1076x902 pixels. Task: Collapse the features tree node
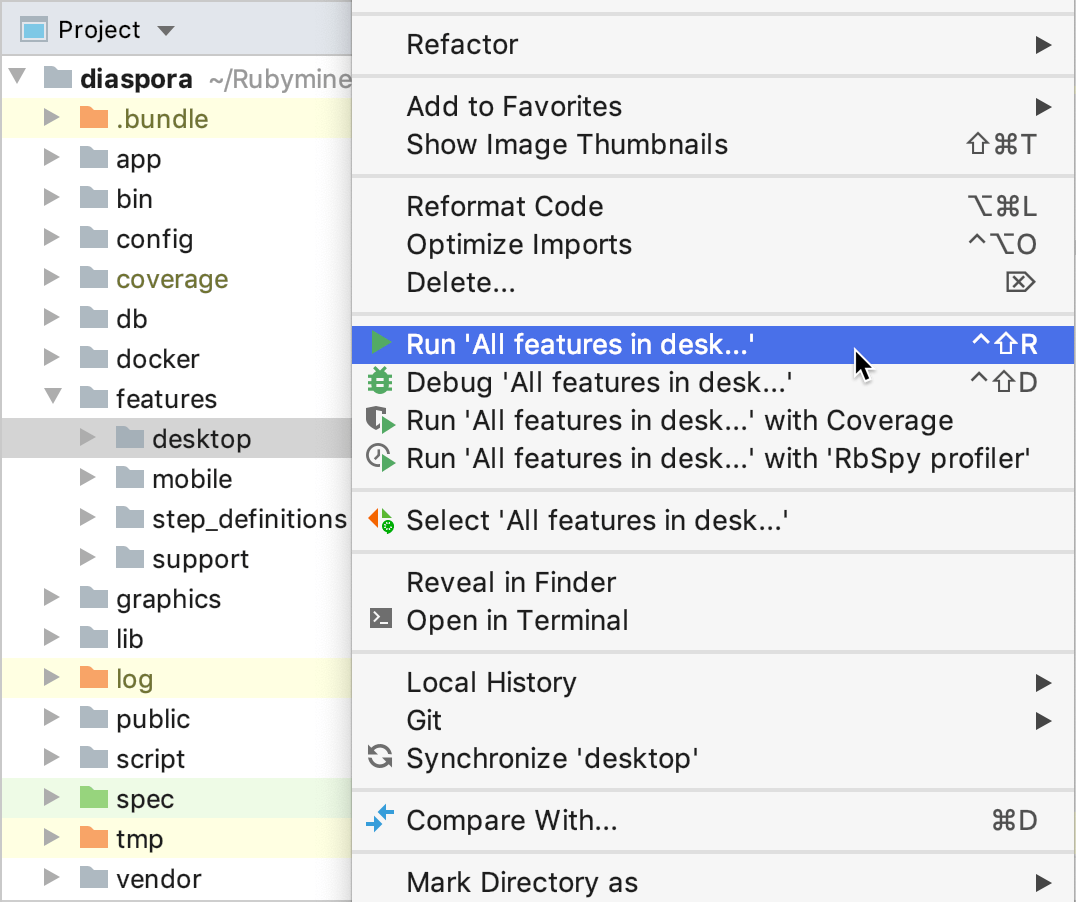(55, 398)
